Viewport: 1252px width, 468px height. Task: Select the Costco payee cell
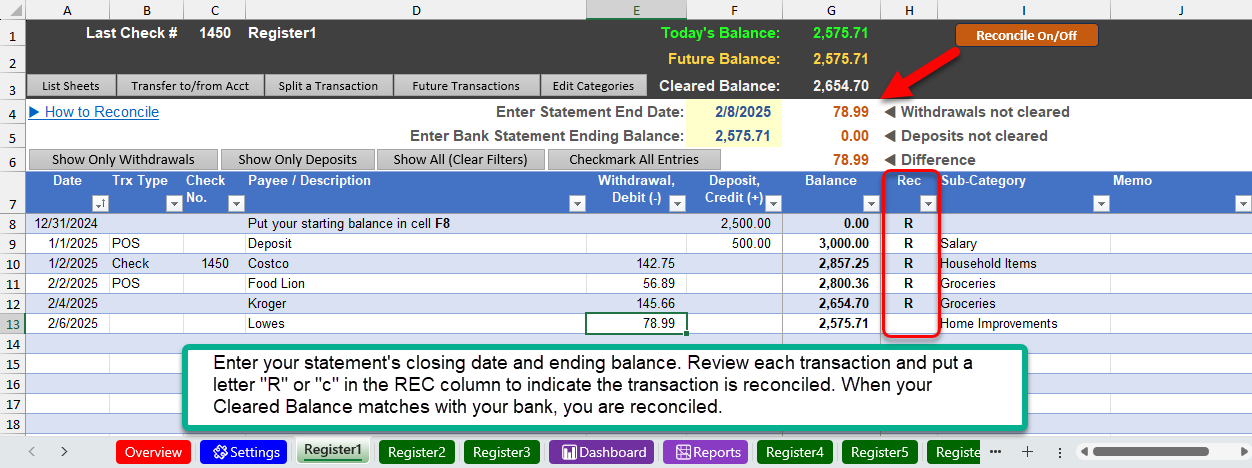(415, 263)
